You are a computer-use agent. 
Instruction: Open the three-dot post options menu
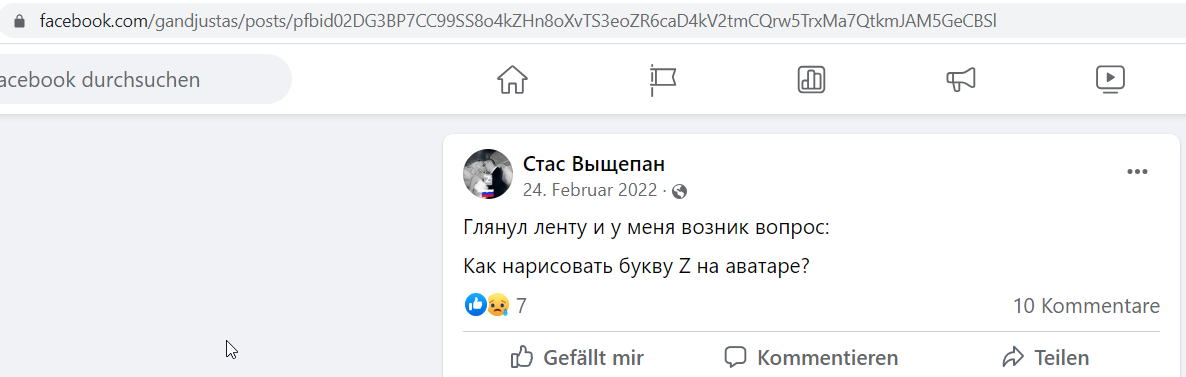[x=1138, y=173]
